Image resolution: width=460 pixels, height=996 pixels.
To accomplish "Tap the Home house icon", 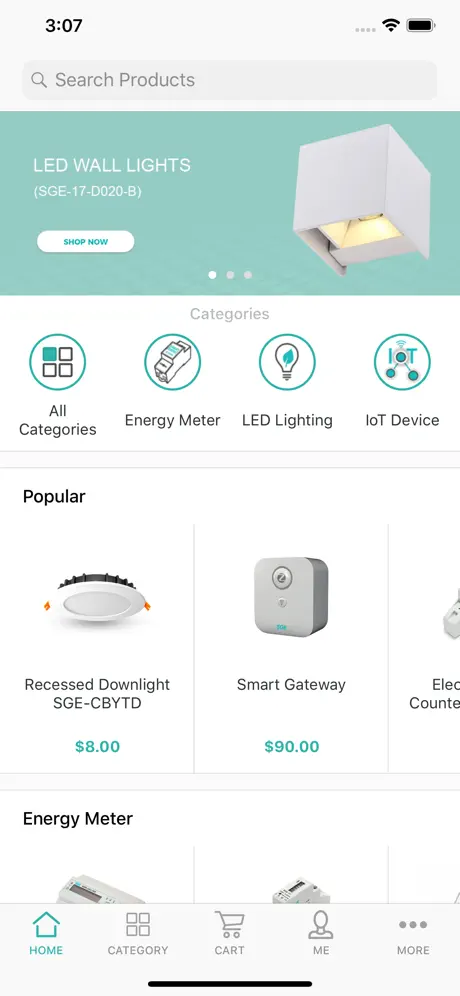I will (46, 925).
